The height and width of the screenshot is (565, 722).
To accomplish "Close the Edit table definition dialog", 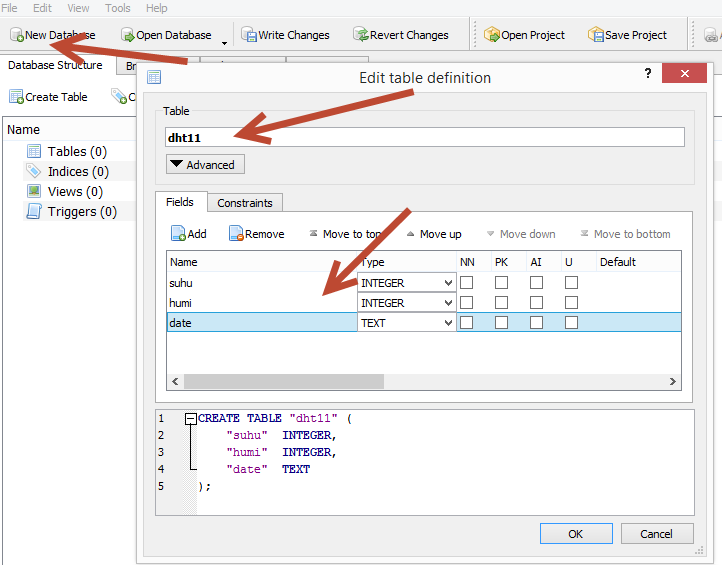I will click(x=684, y=73).
